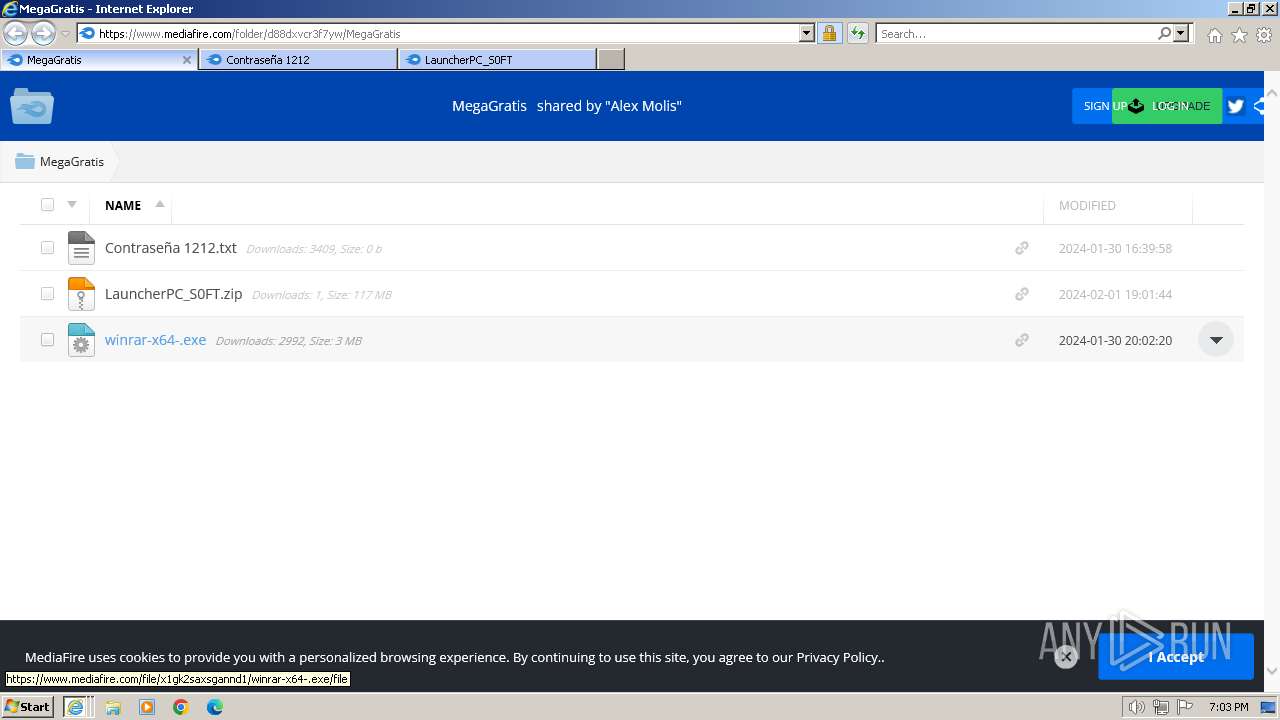The image size is (1280, 720).
Task: Sort files by NAME column
Action: pos(123,205)
